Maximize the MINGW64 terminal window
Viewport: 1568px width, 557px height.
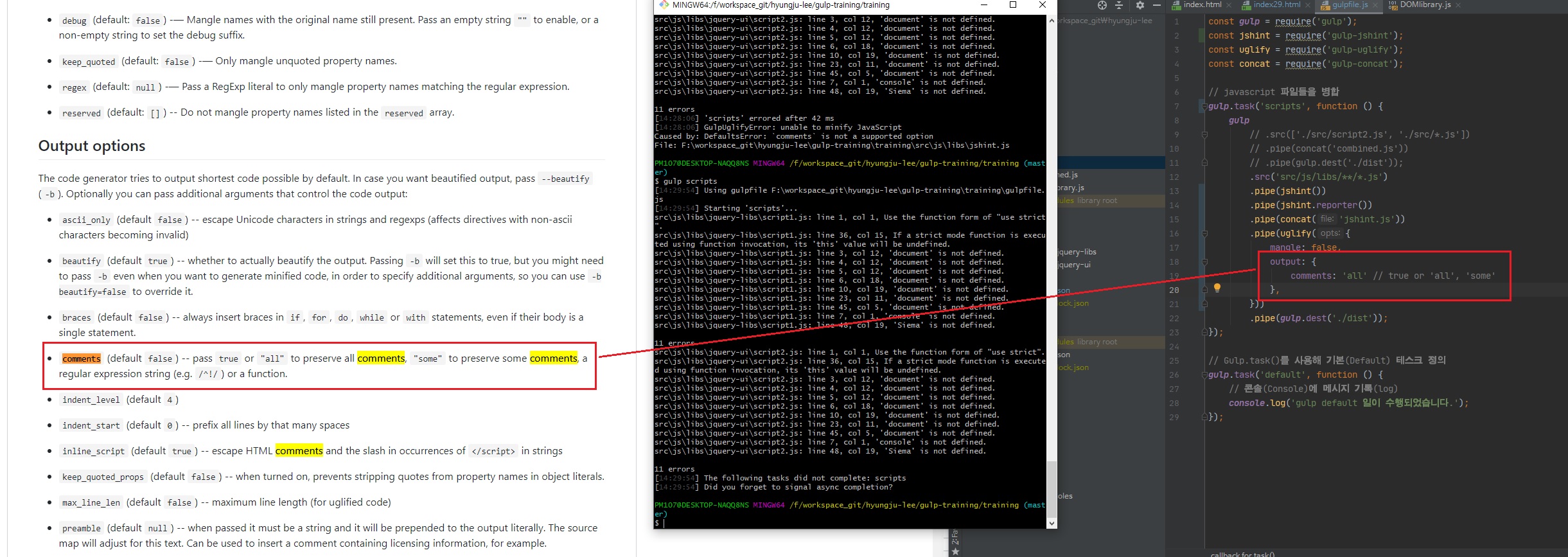coord(1013,5)
